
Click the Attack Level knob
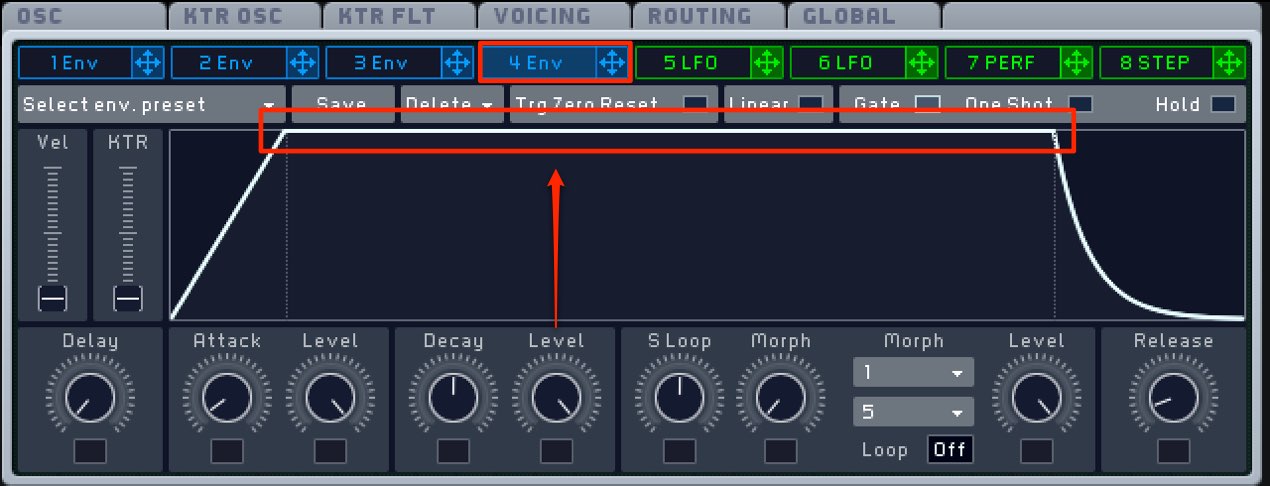pos(329,400)
